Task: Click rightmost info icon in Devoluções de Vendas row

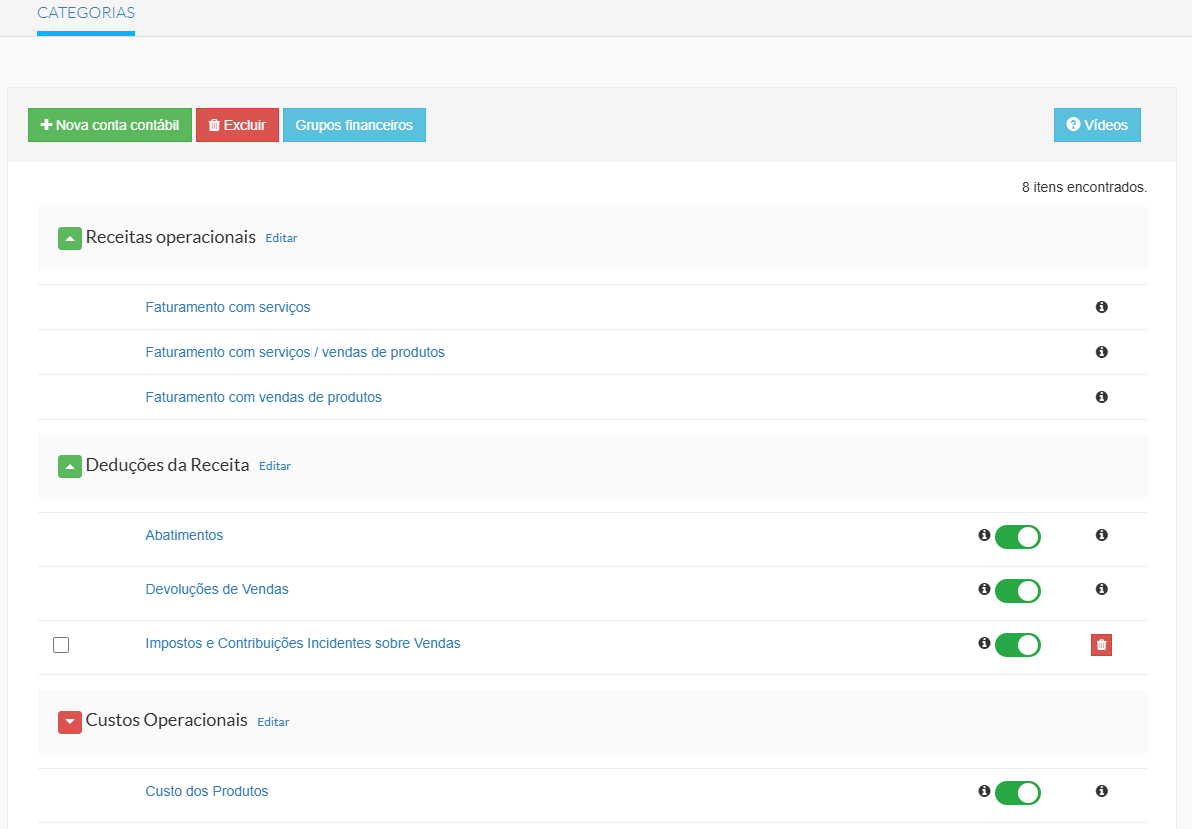Action: coord(1101,589)
